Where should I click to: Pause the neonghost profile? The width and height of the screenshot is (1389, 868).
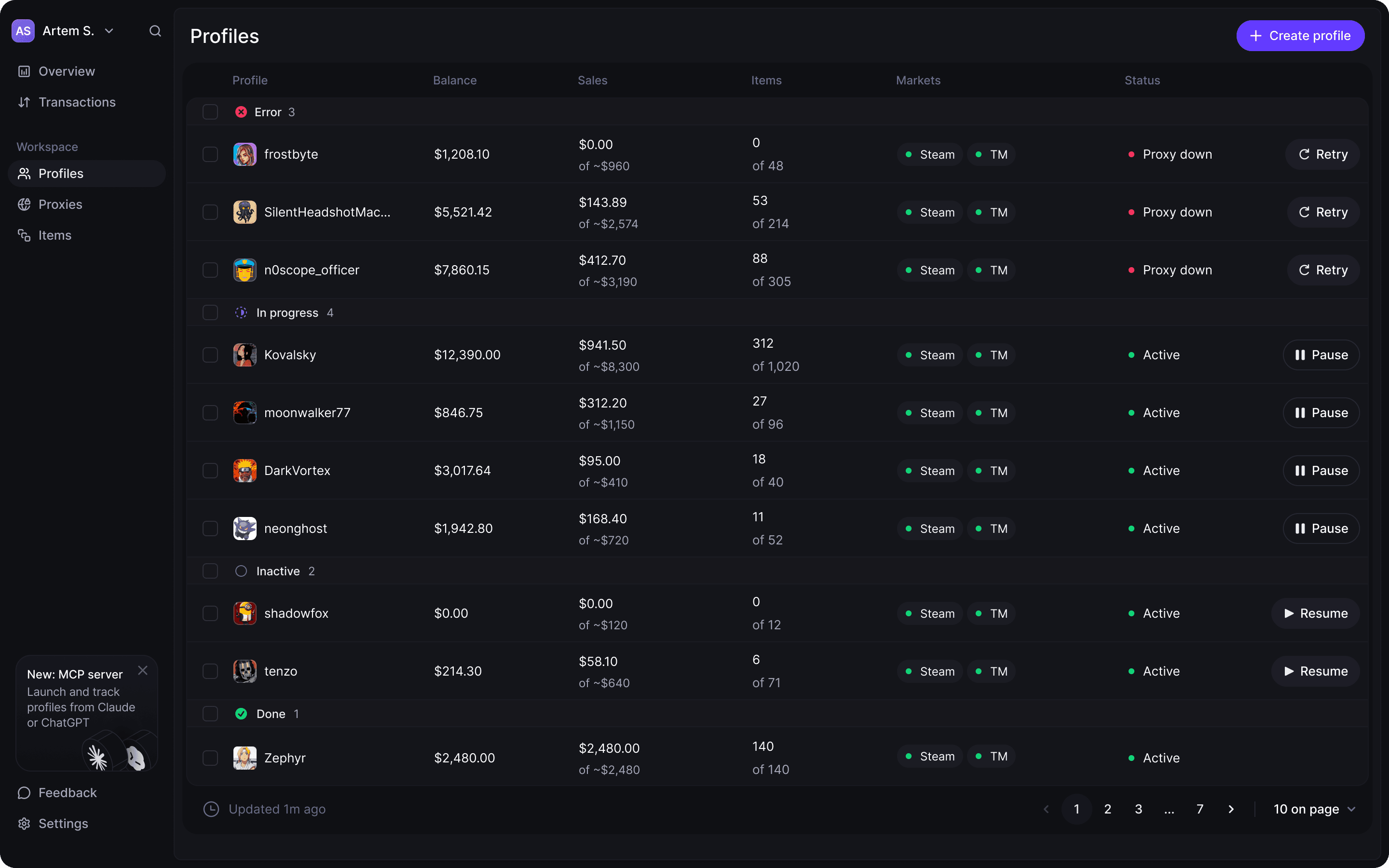point(1321,529)
